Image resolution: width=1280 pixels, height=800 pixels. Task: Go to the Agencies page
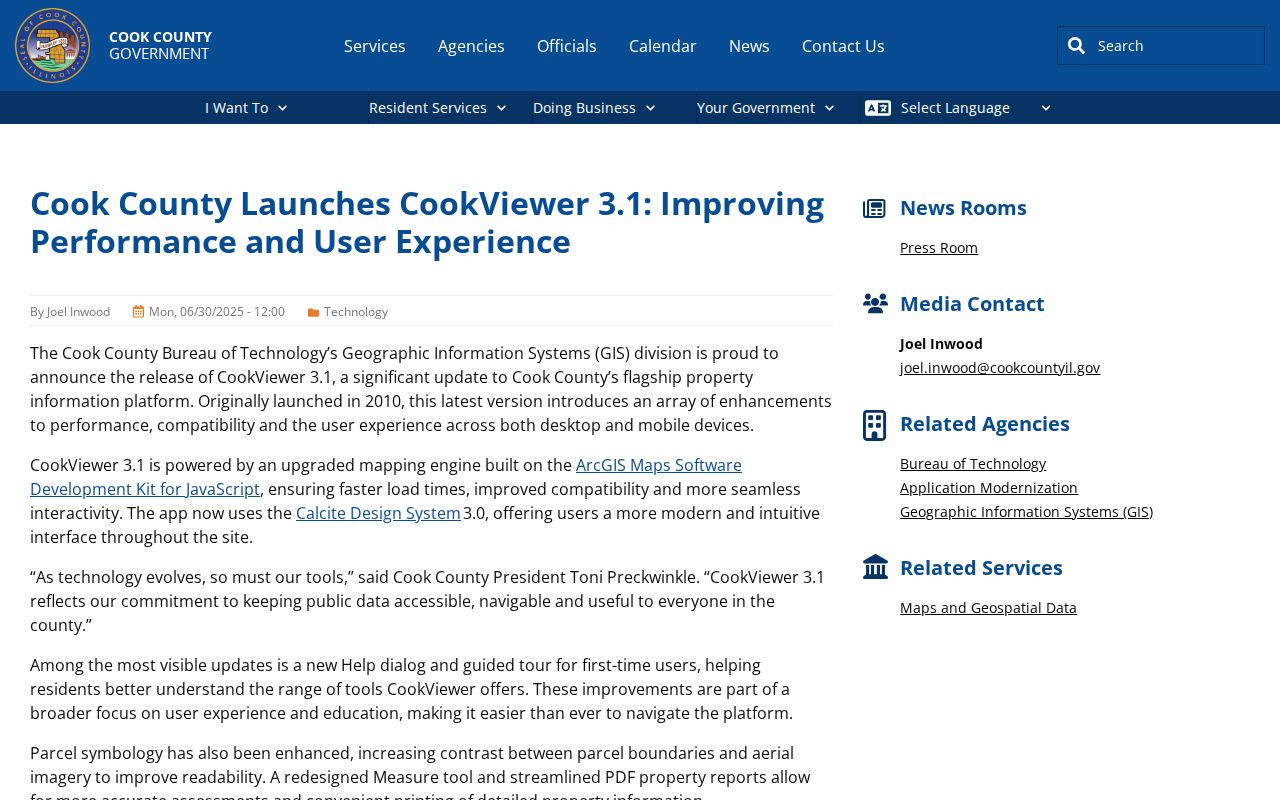pyautogui.click(x=471, y=46)
